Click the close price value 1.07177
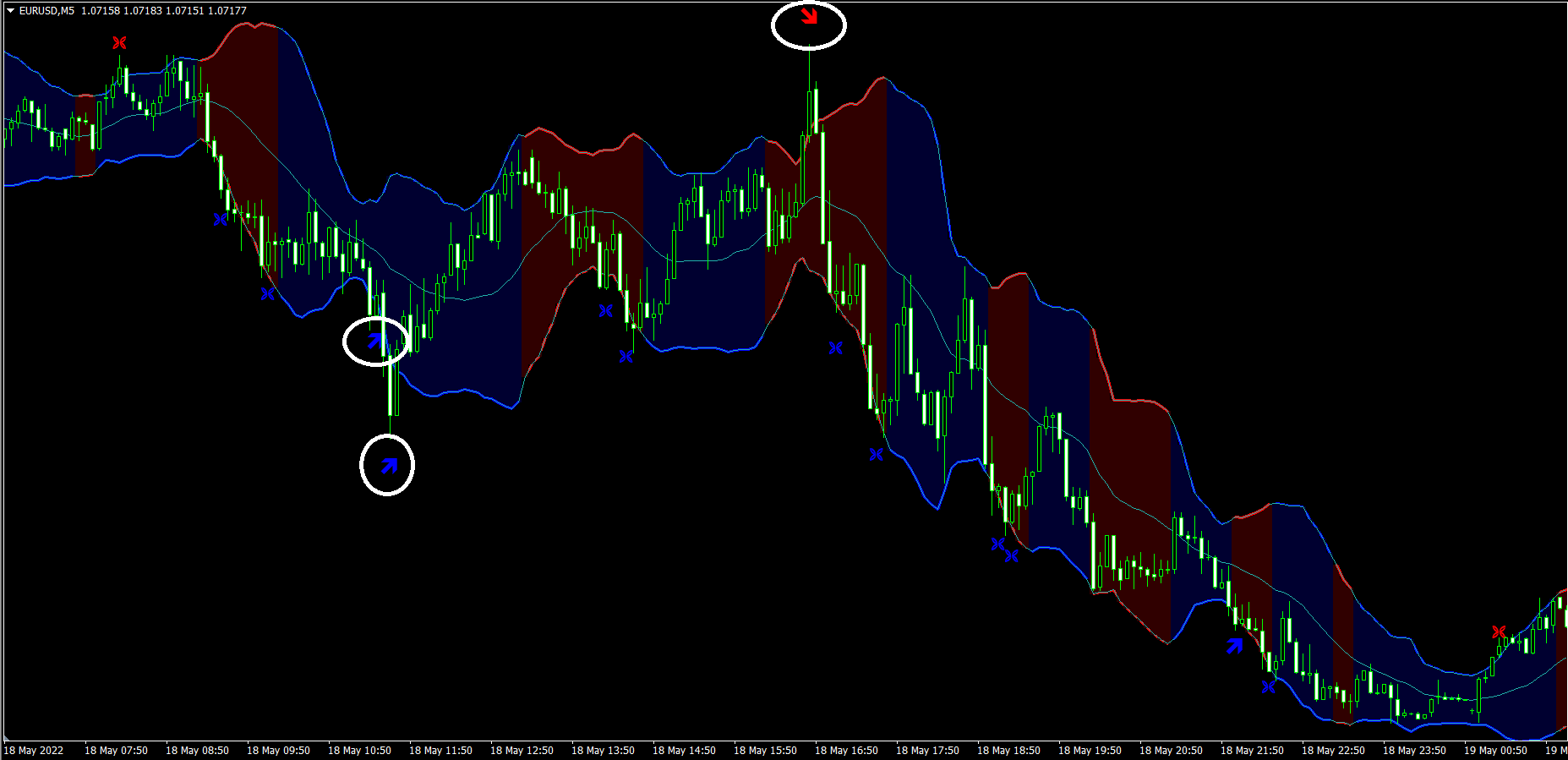1568x760 pixels. [x=227, y=11]
